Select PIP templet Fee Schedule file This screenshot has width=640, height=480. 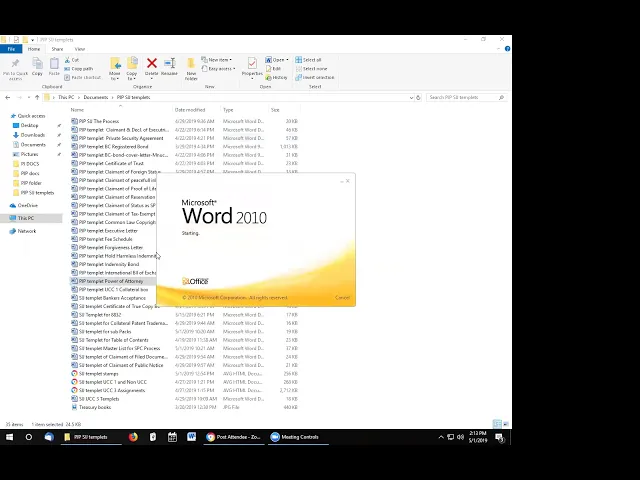pyautogui.click(x=105, y=239)
